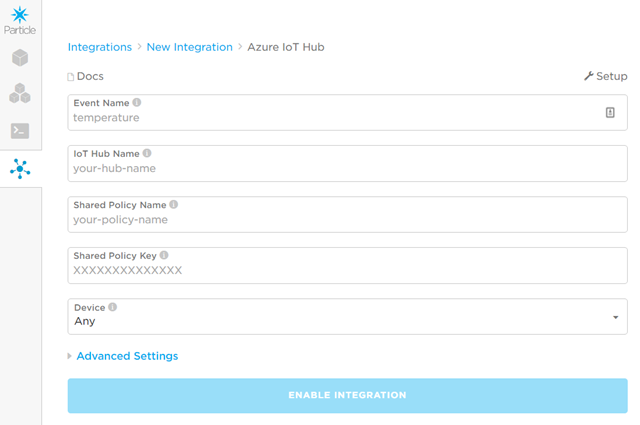Open the Docs link

[88, 76]
